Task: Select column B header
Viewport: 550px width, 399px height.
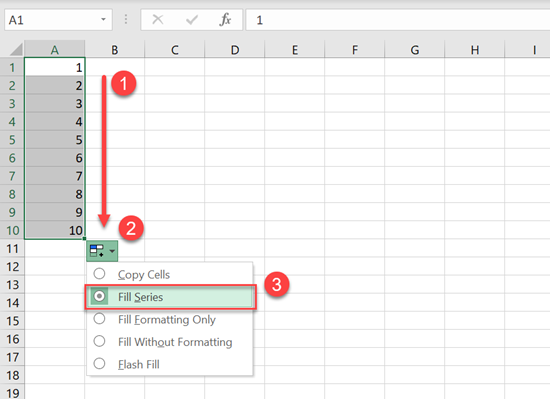Action: (115, 50)
